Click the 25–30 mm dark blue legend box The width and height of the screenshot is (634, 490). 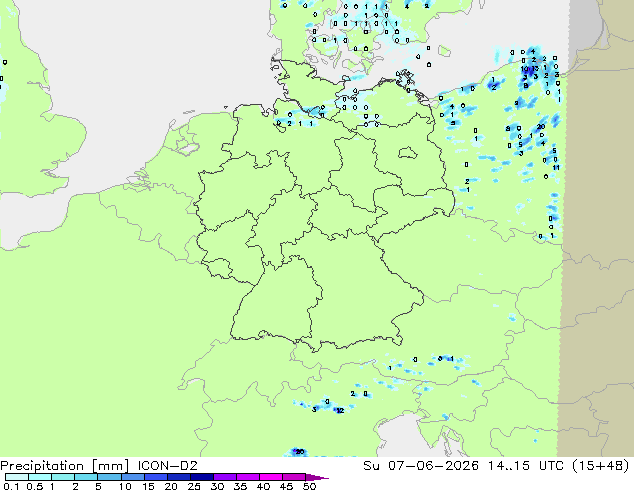coord(201,477)
